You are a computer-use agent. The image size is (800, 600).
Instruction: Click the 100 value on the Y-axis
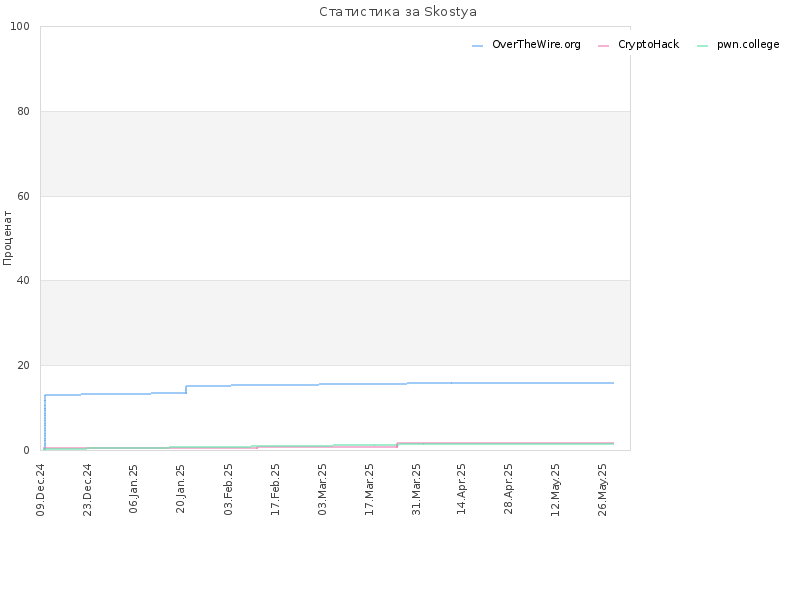point(20,27)
